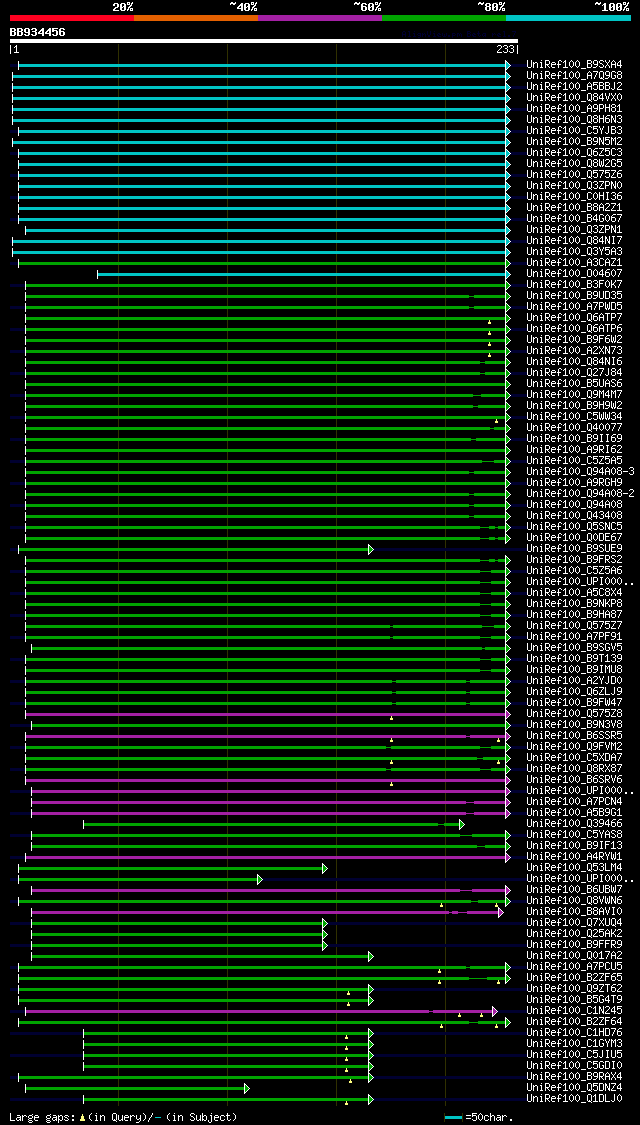
Task: Select hit label UniRef100_A5C8X4
Action: [x=574, y=593]
